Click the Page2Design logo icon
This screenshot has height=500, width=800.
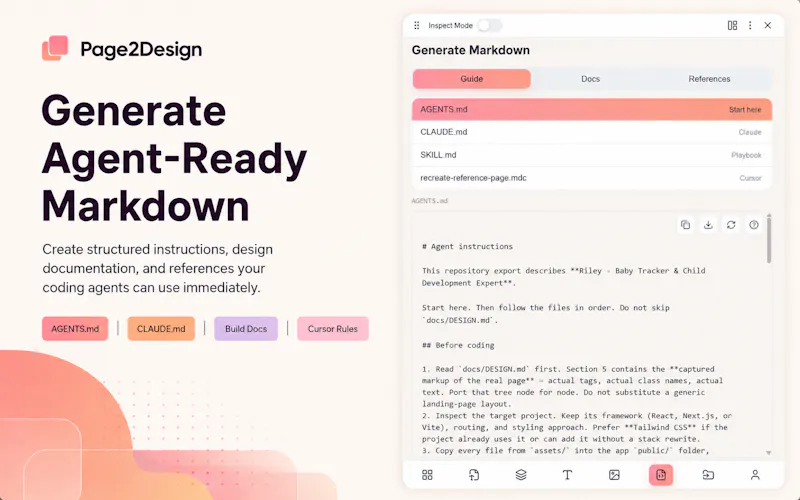55,48
